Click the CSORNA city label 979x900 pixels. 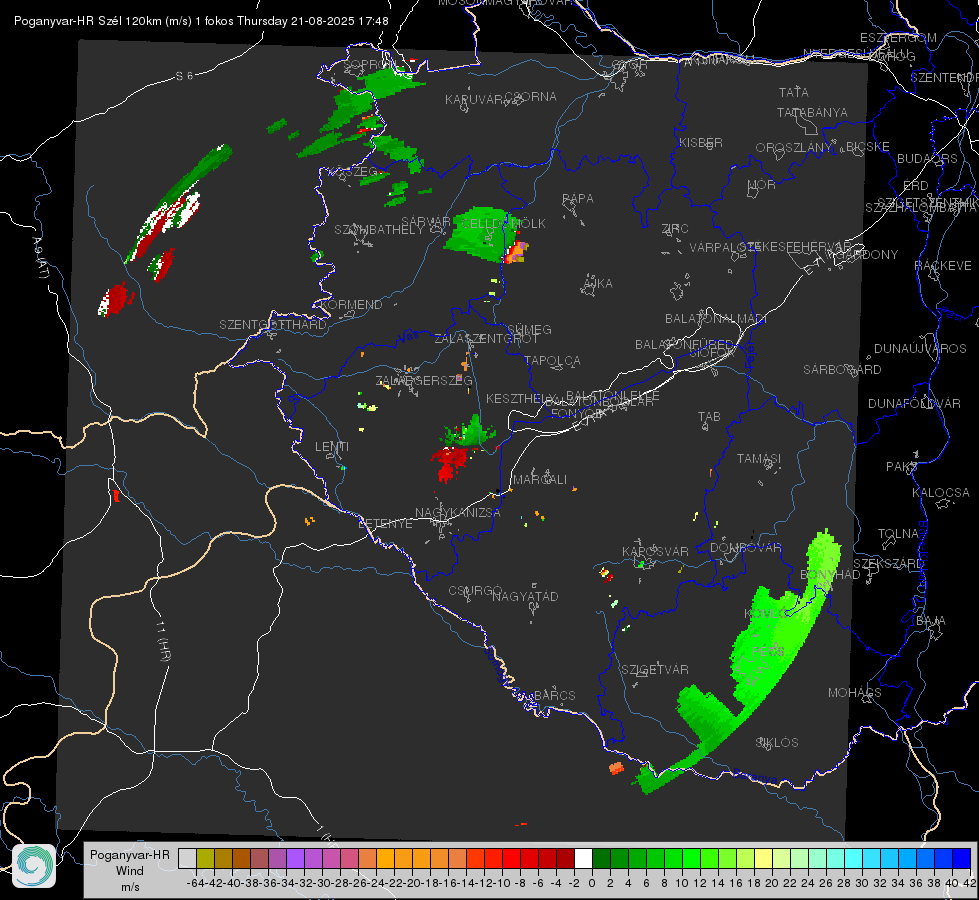point(531,97)
